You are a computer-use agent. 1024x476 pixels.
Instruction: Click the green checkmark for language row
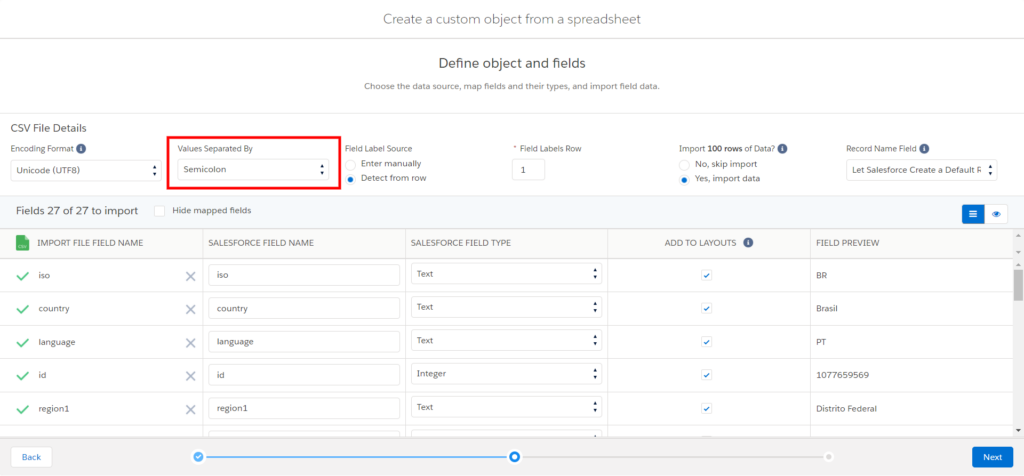22,343
